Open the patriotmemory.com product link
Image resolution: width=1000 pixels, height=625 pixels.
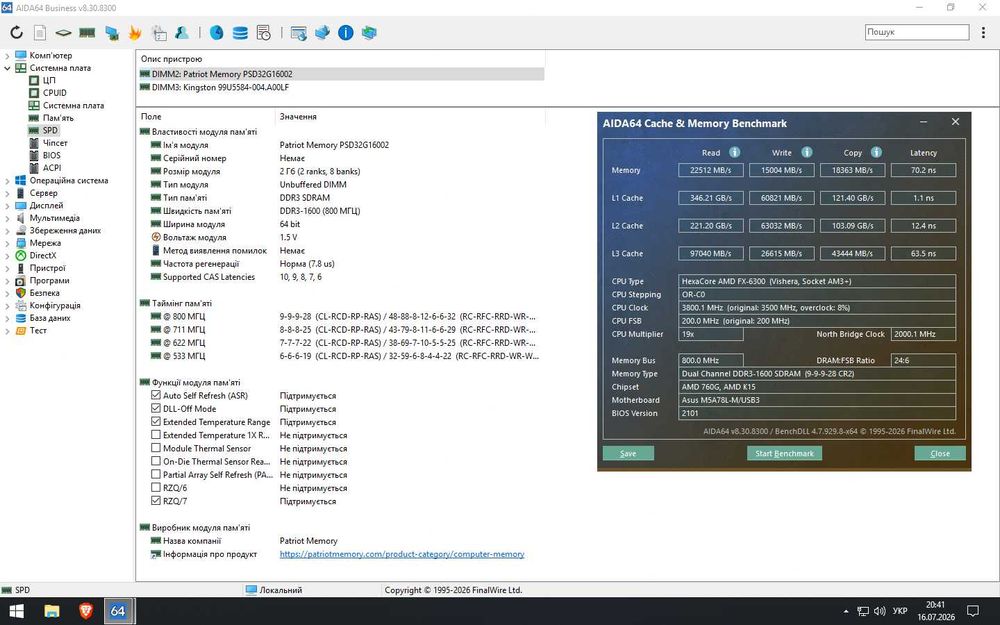pyautogui.click(x=402, y=554)
